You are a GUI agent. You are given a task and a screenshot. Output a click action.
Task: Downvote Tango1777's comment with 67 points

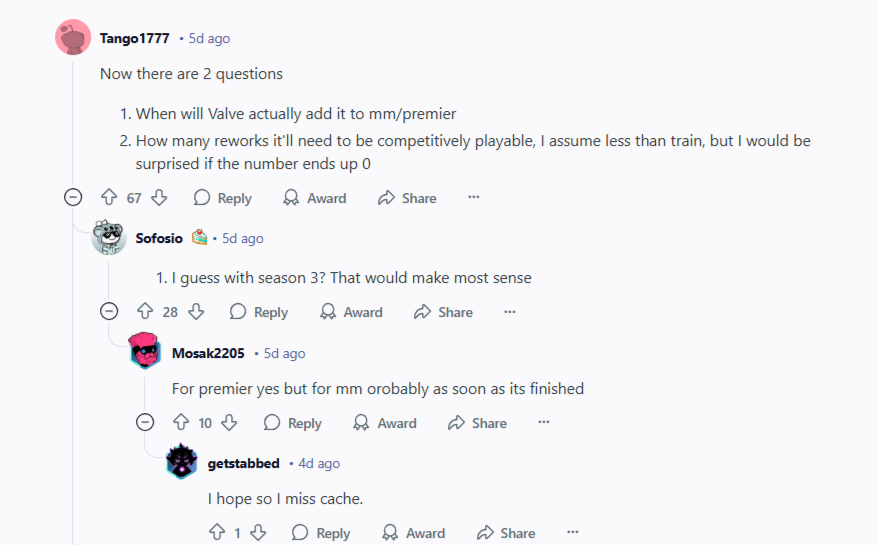pos(159,198)
